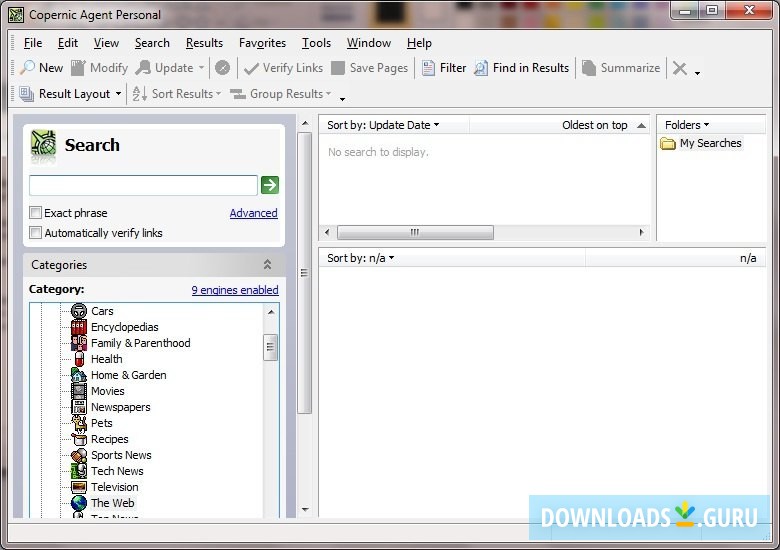Open the Tools menu
780x550 pixels.
pyautogui.click(x=316, y=43)
